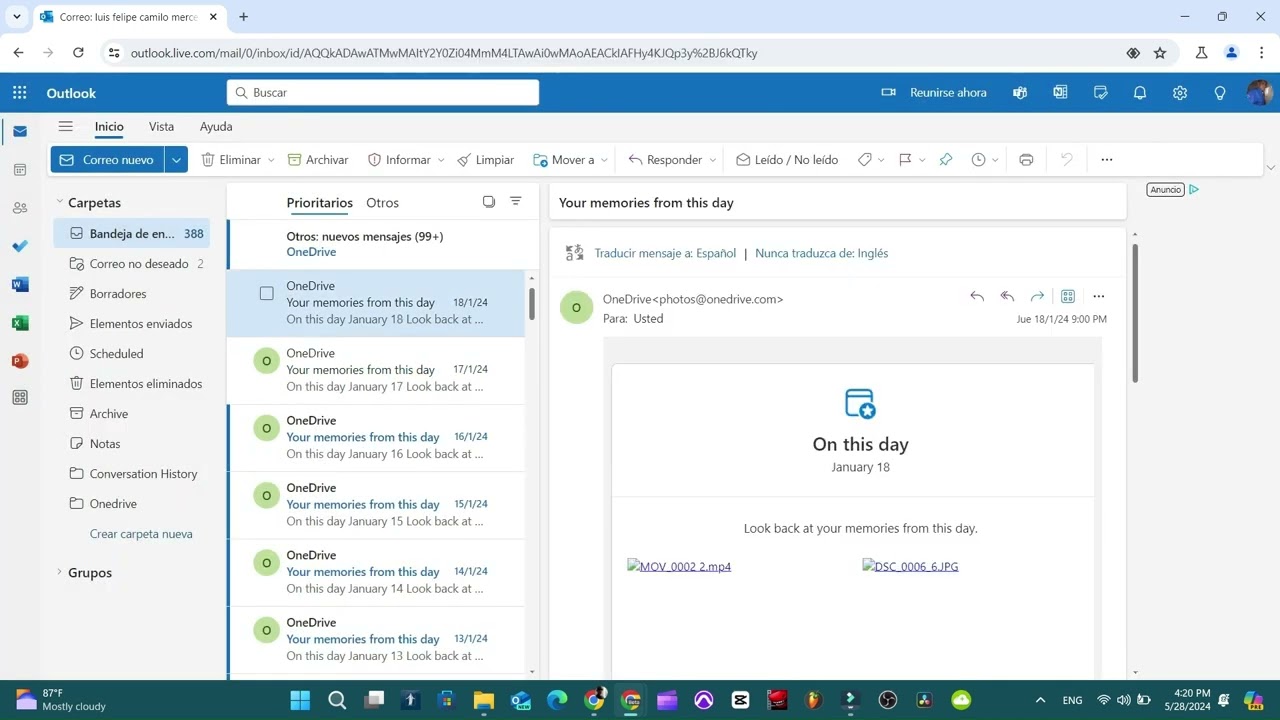Click Nunca traduzca de: Inglés link

[x=822, y=254]
